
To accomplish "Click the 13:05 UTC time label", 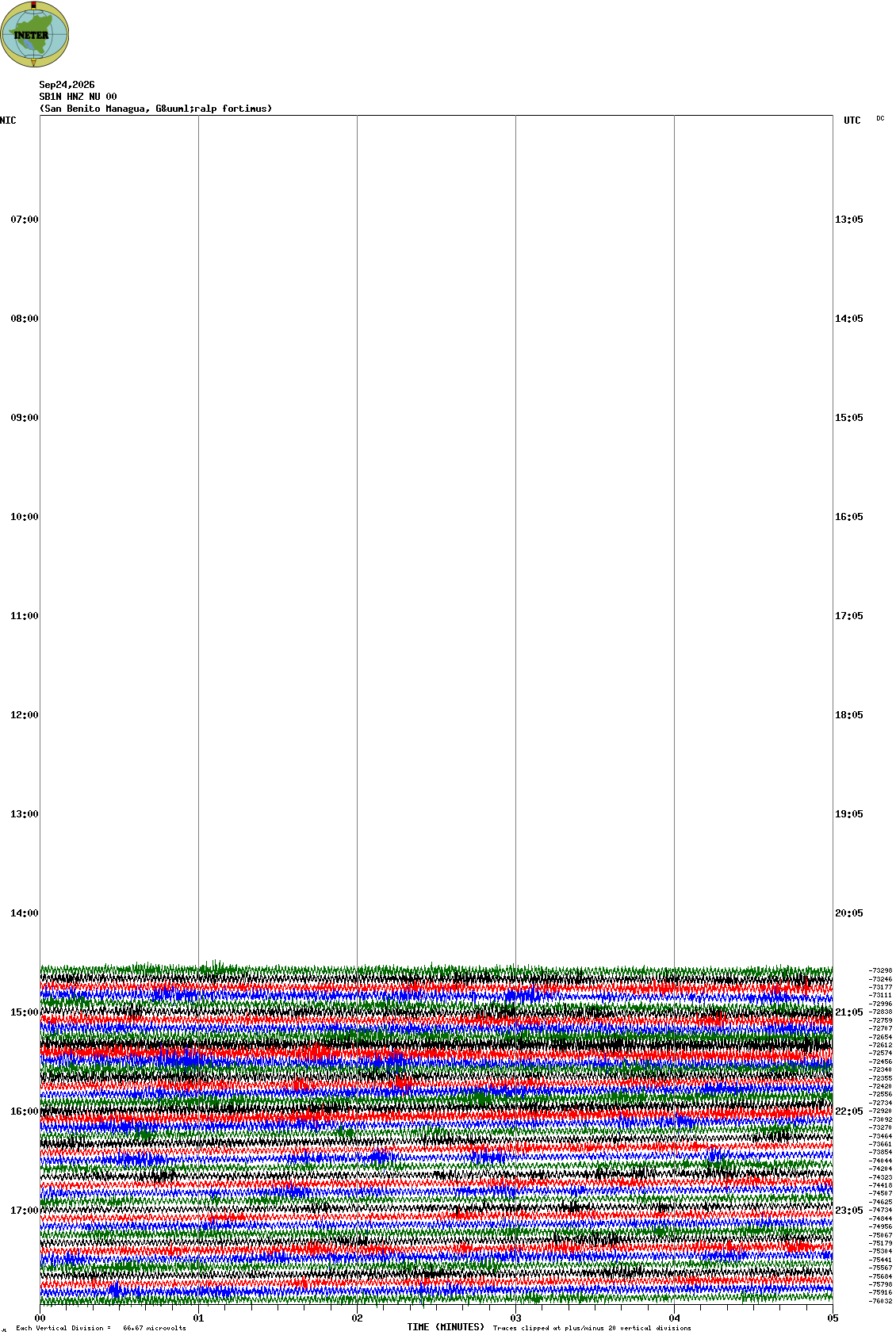I will click(849, 220).
